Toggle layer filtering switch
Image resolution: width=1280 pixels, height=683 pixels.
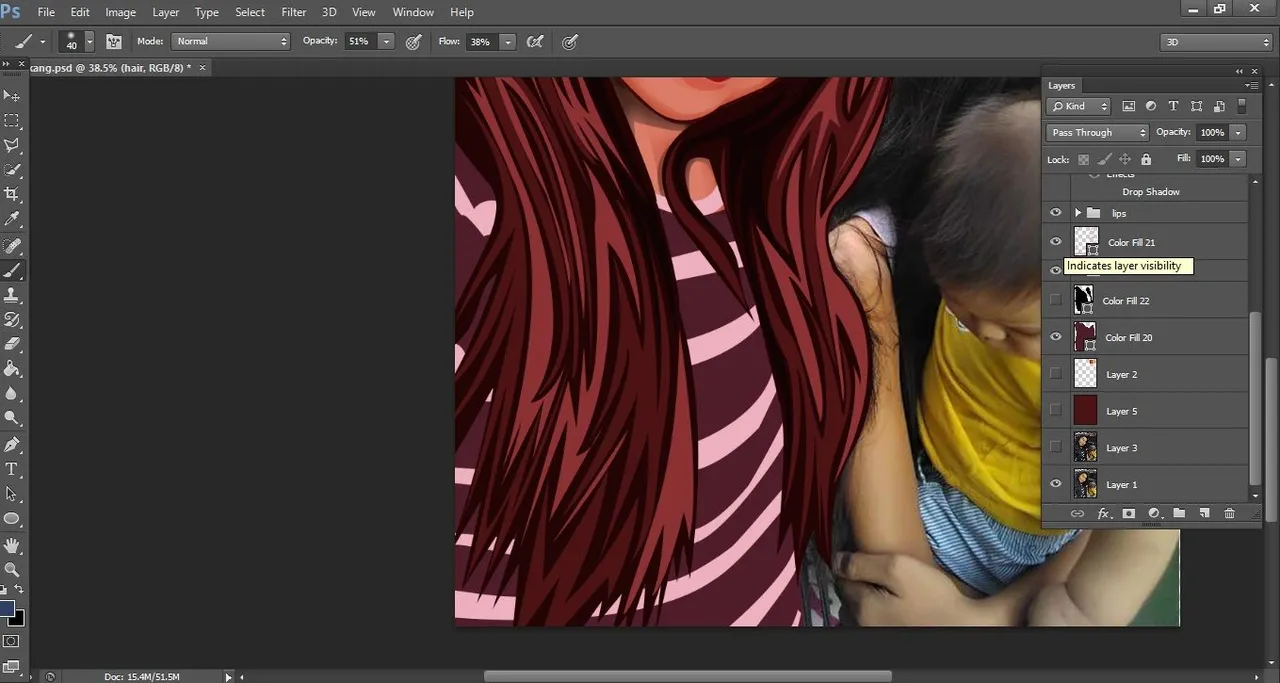pyautogui.click(x=1242, y=106)
